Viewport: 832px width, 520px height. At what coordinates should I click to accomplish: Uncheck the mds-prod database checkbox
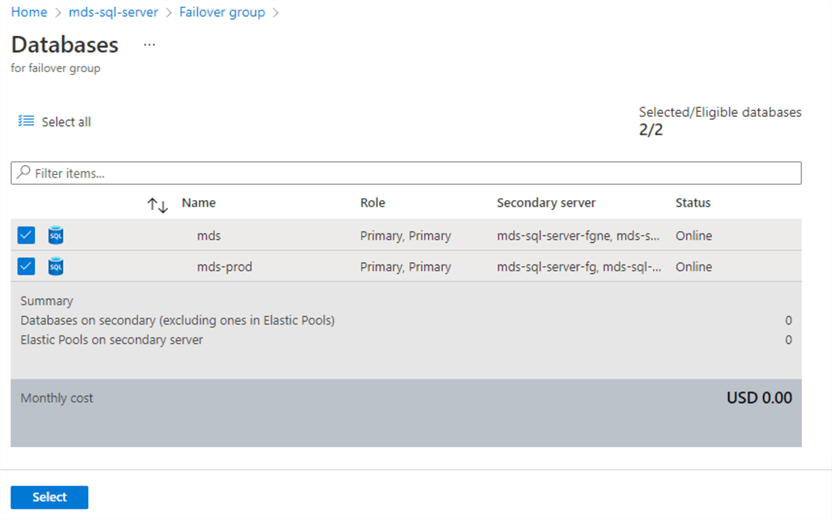pyautogui.click(x=26, y=266)
